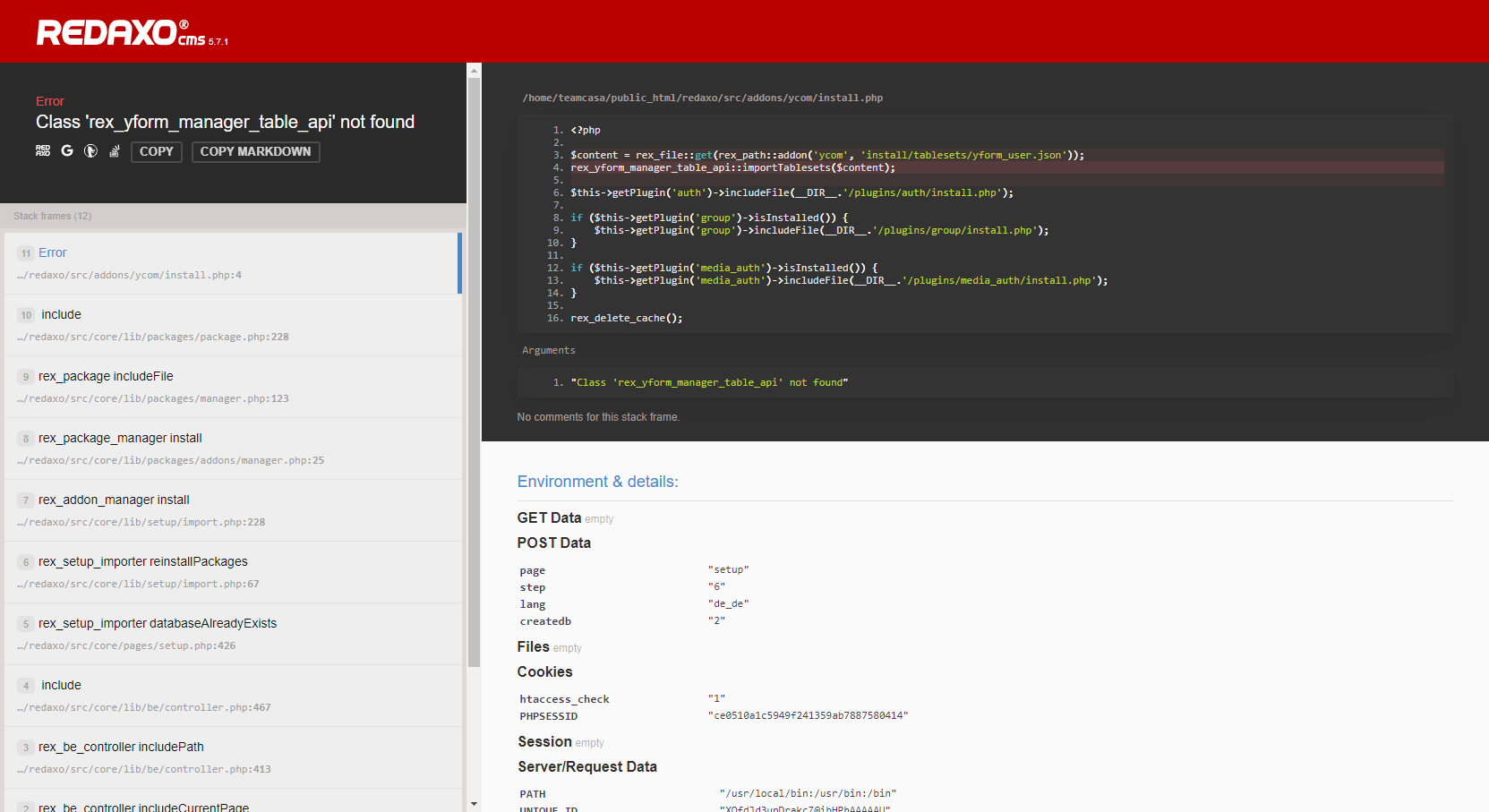Click the COPY button
Viewport: 1489px width, 812px height.
(x=157, y=152)
